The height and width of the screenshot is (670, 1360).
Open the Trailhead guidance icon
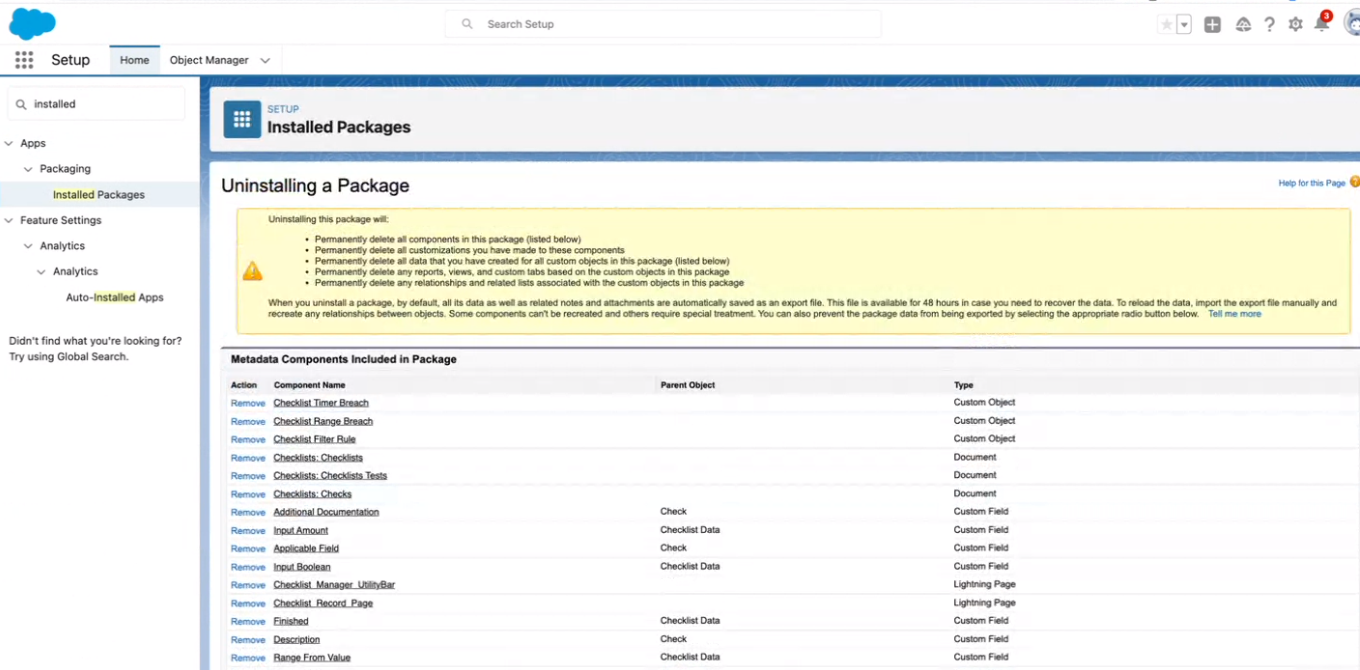(1243, 25)
